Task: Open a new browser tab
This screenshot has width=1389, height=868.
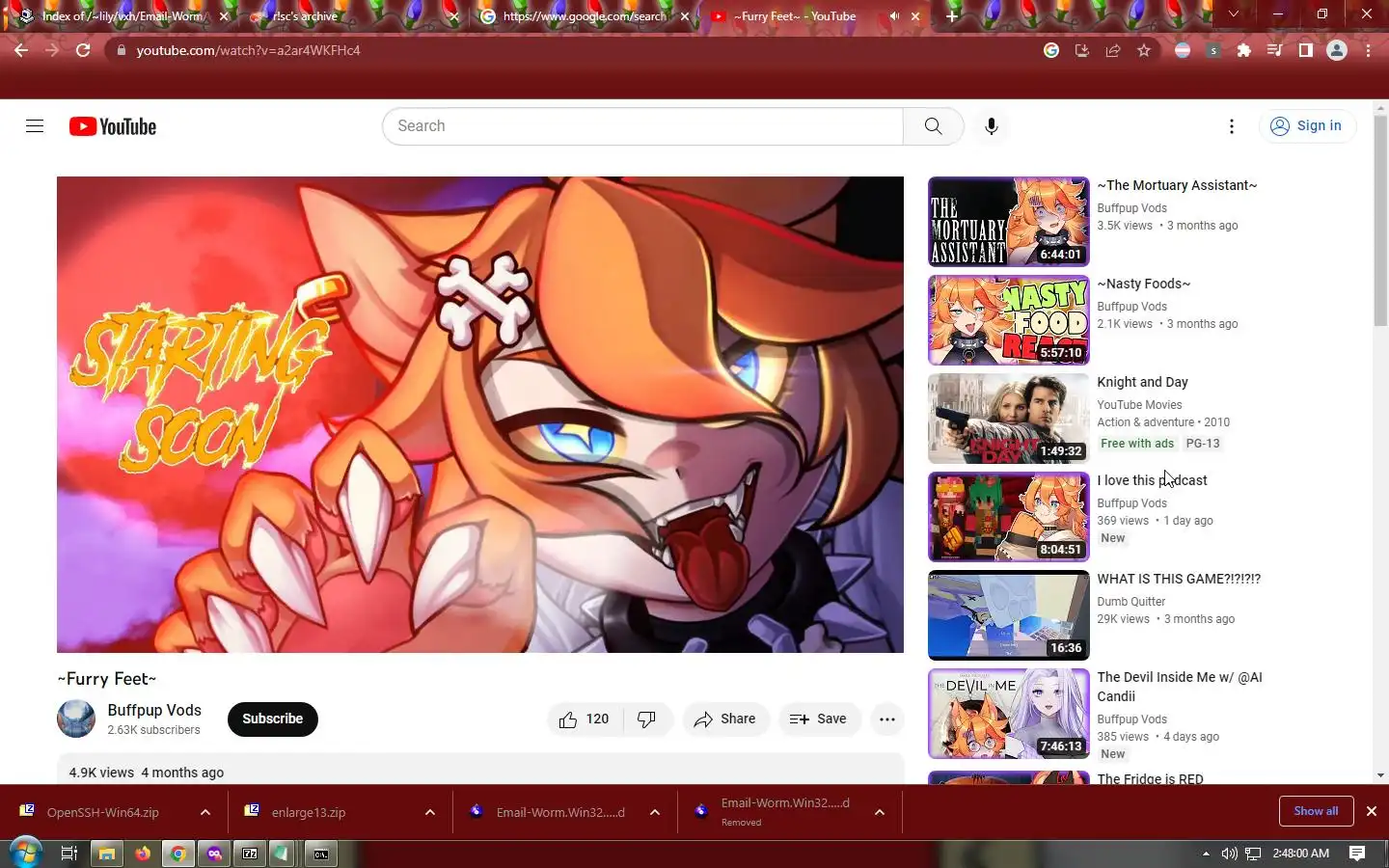Action: [x=952, y=16]
